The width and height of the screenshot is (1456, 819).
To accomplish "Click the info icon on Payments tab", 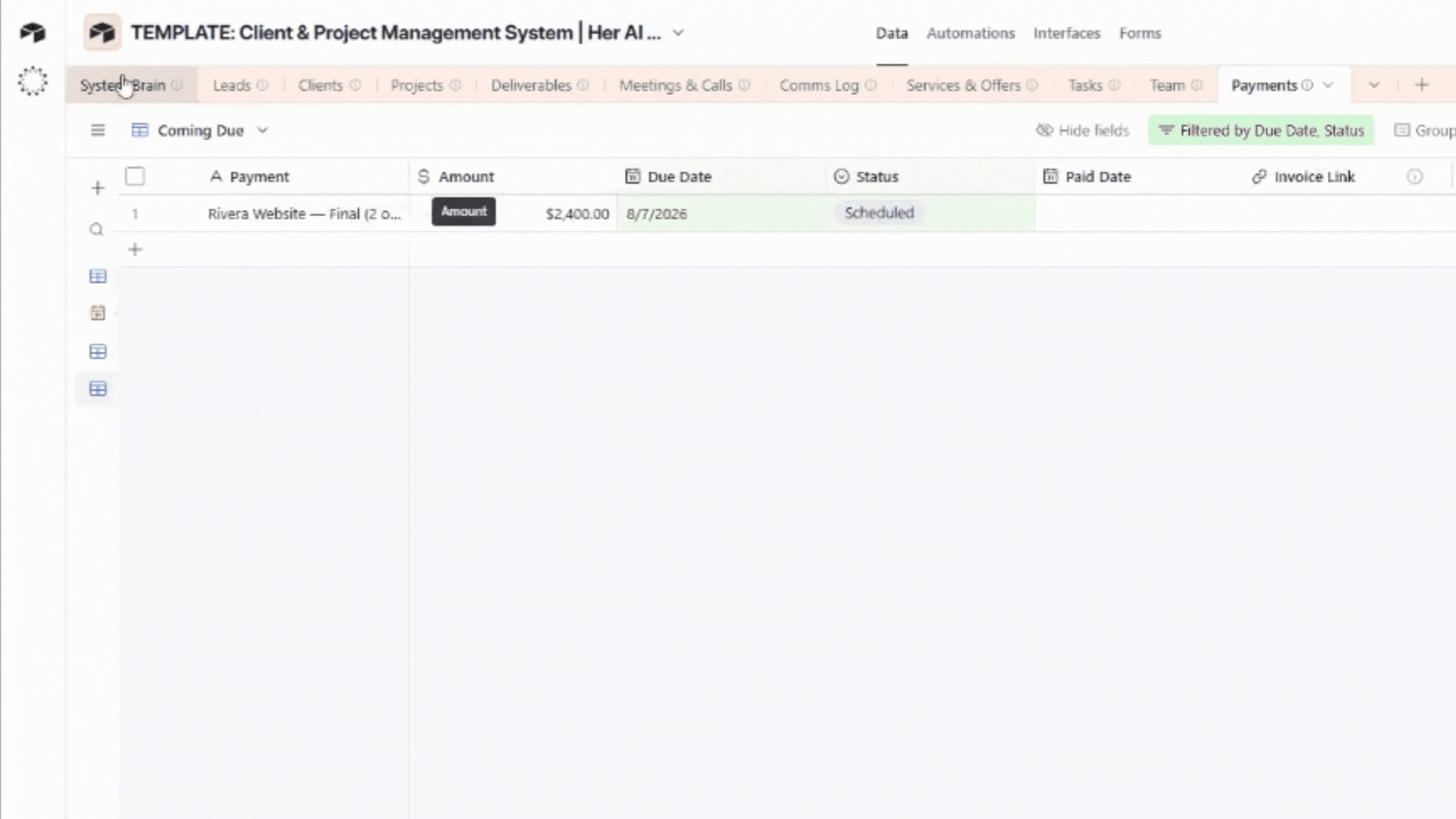I will click(x=1307, y=86).
